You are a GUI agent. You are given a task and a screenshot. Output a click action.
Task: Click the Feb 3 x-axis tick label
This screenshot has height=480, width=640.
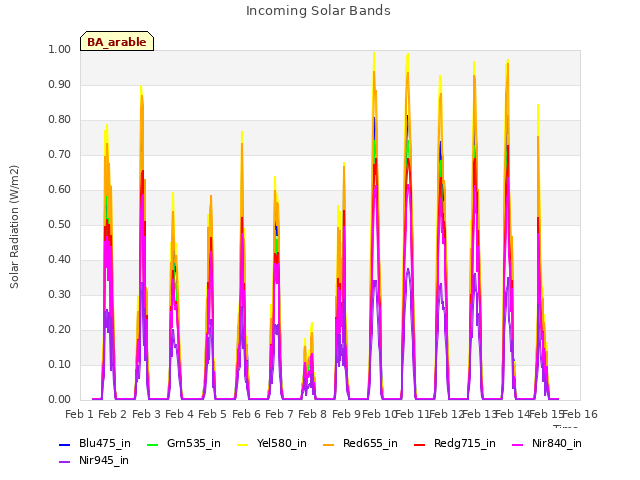(x=146, y=415)
